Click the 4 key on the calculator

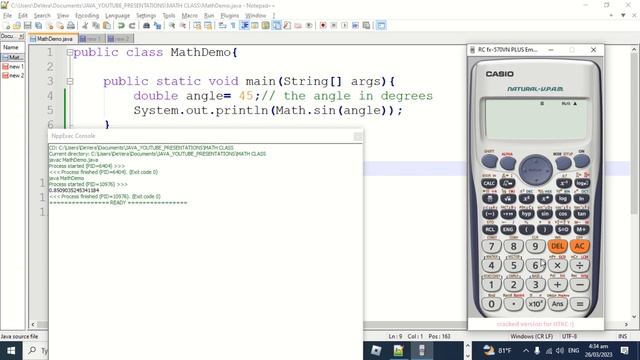(491, 266)
